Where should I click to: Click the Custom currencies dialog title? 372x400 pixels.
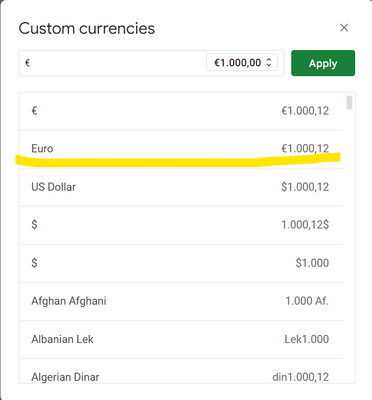(87, 28)
